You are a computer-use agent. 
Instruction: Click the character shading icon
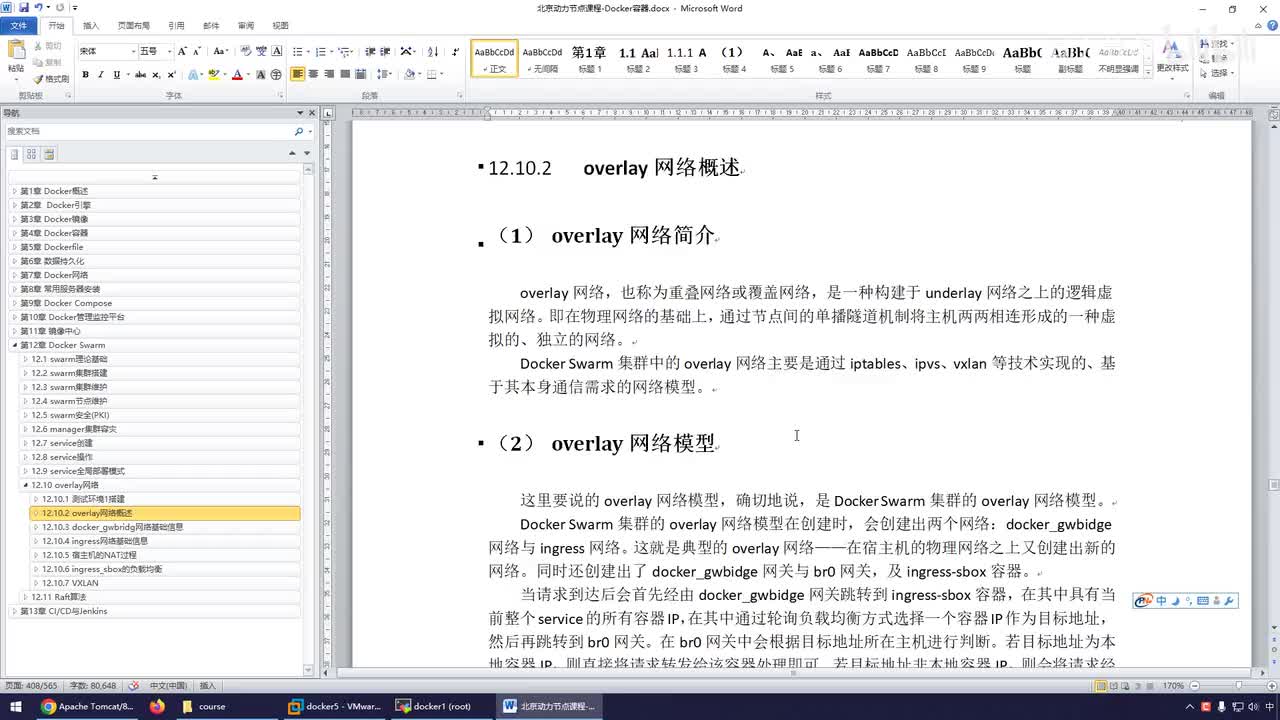[x=261, y=74]
